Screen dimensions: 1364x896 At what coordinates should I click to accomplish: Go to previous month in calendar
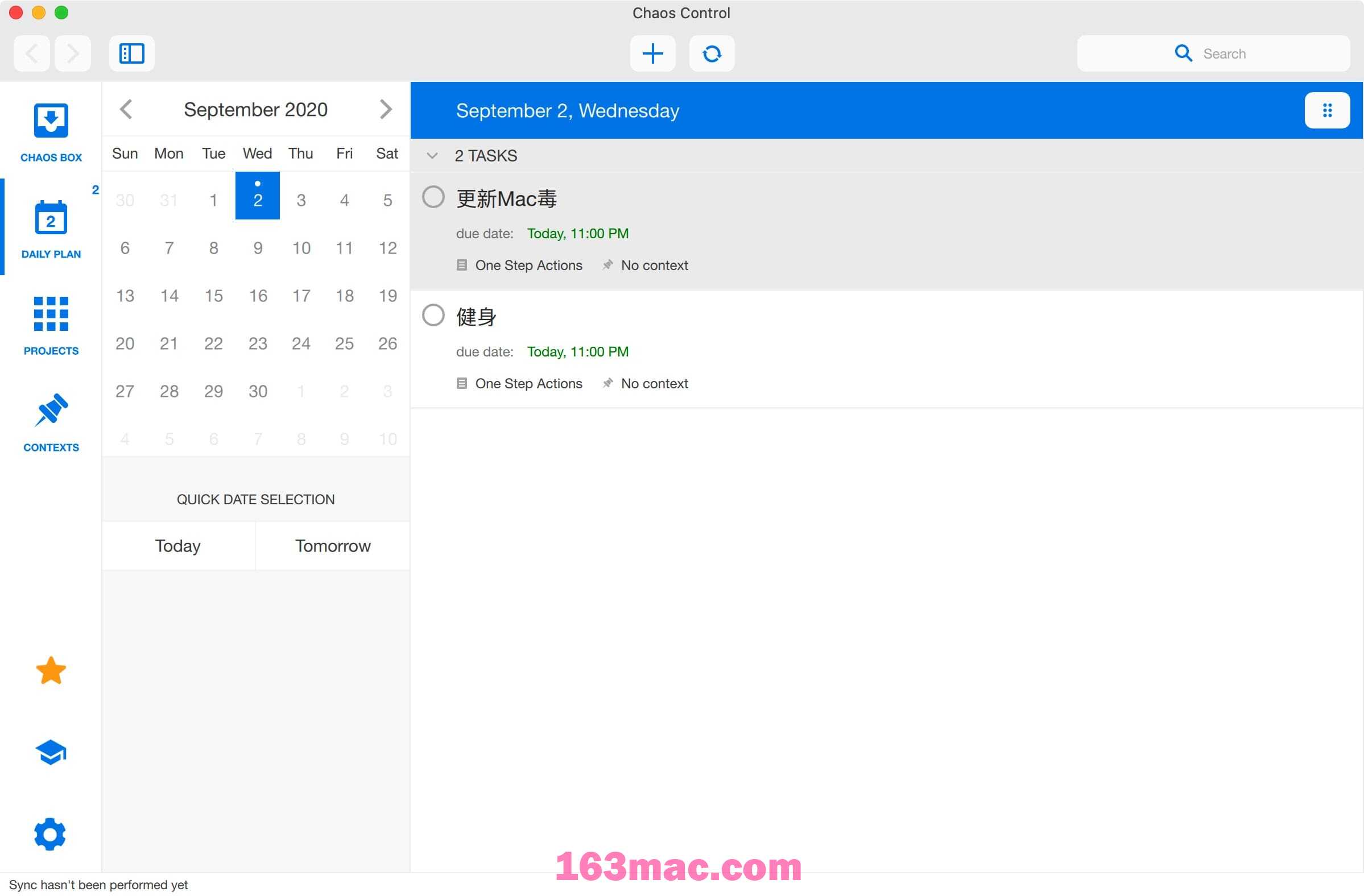127,109
